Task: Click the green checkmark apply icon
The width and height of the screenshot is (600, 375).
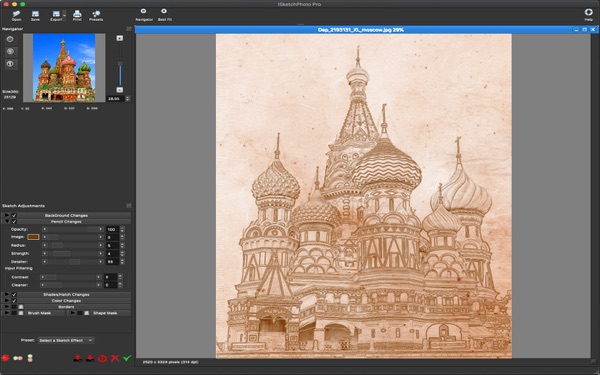Action: pyautogui.click(x=127, y=358)
